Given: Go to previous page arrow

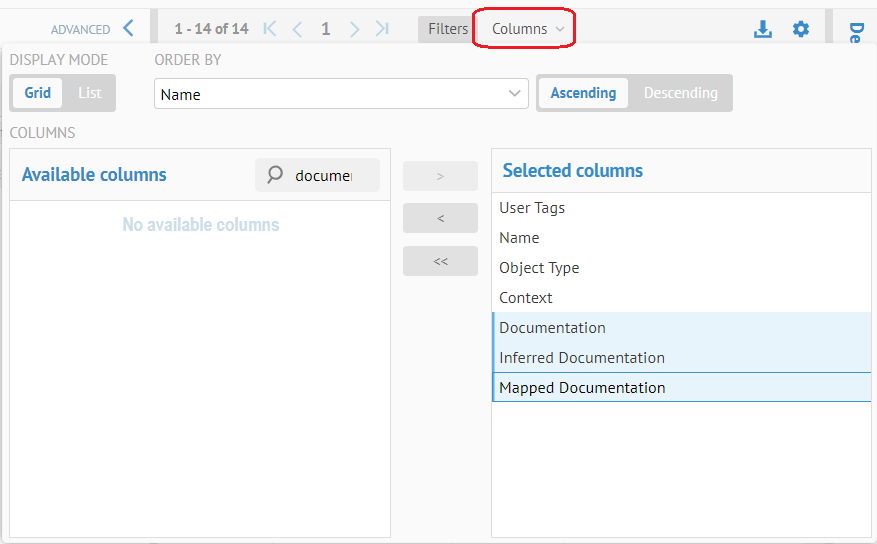Looking at the screenshot, I should click(x=297, y=29).
